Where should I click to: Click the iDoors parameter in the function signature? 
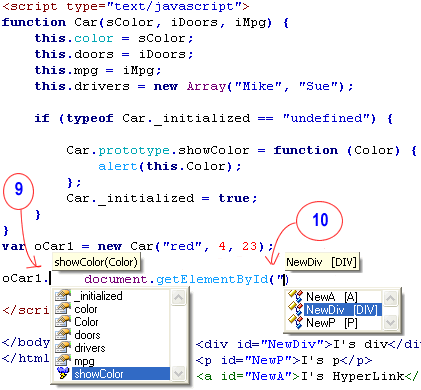coord(194,22)
